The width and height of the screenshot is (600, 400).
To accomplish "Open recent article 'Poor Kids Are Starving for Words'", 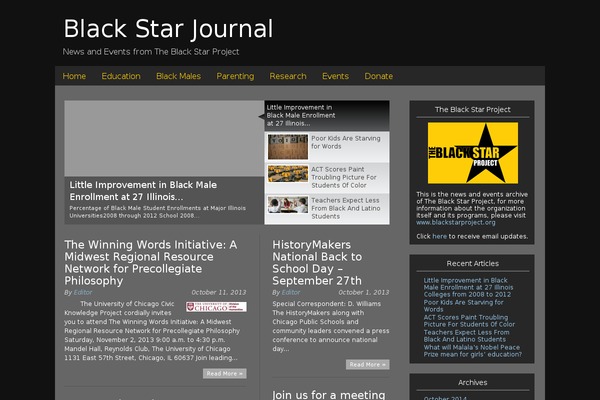I will [463, 306].
